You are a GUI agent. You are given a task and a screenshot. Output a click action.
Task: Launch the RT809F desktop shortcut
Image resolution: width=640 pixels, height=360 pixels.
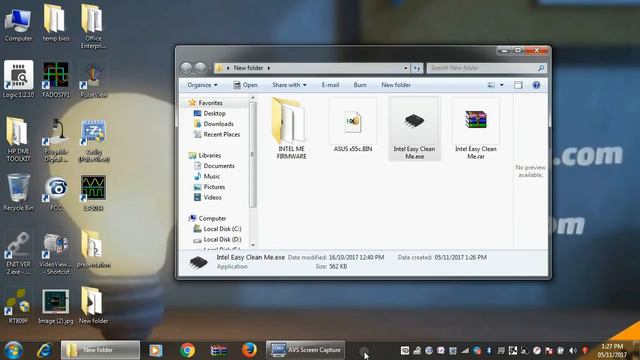(18, 306)
